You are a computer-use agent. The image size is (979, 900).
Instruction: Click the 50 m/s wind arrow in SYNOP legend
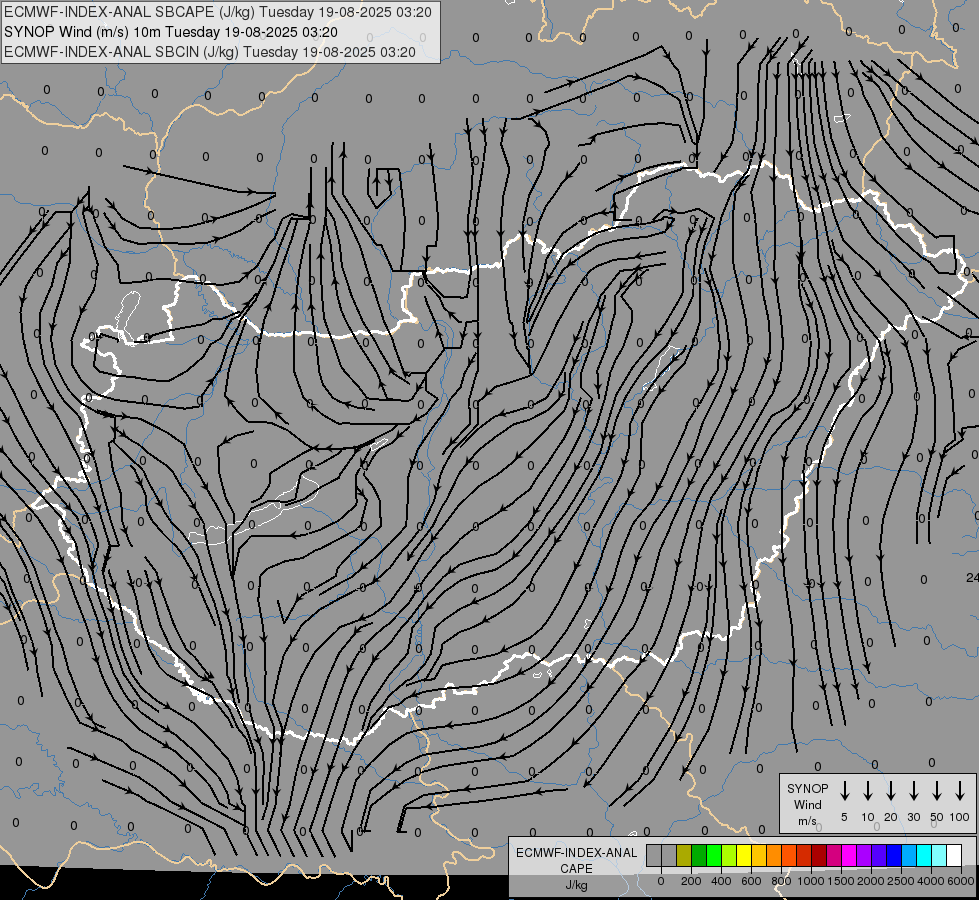coord(937,791)
